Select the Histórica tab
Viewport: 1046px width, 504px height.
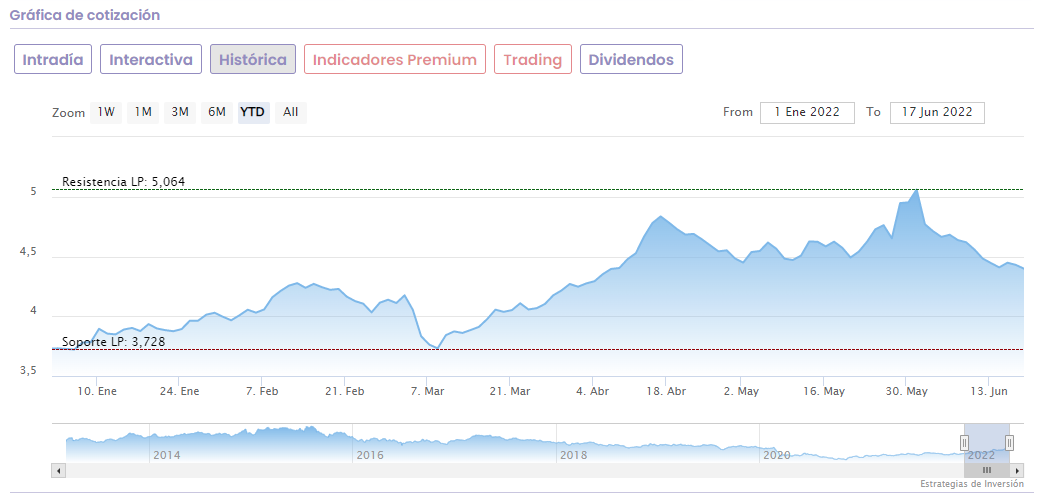point(252,60)
